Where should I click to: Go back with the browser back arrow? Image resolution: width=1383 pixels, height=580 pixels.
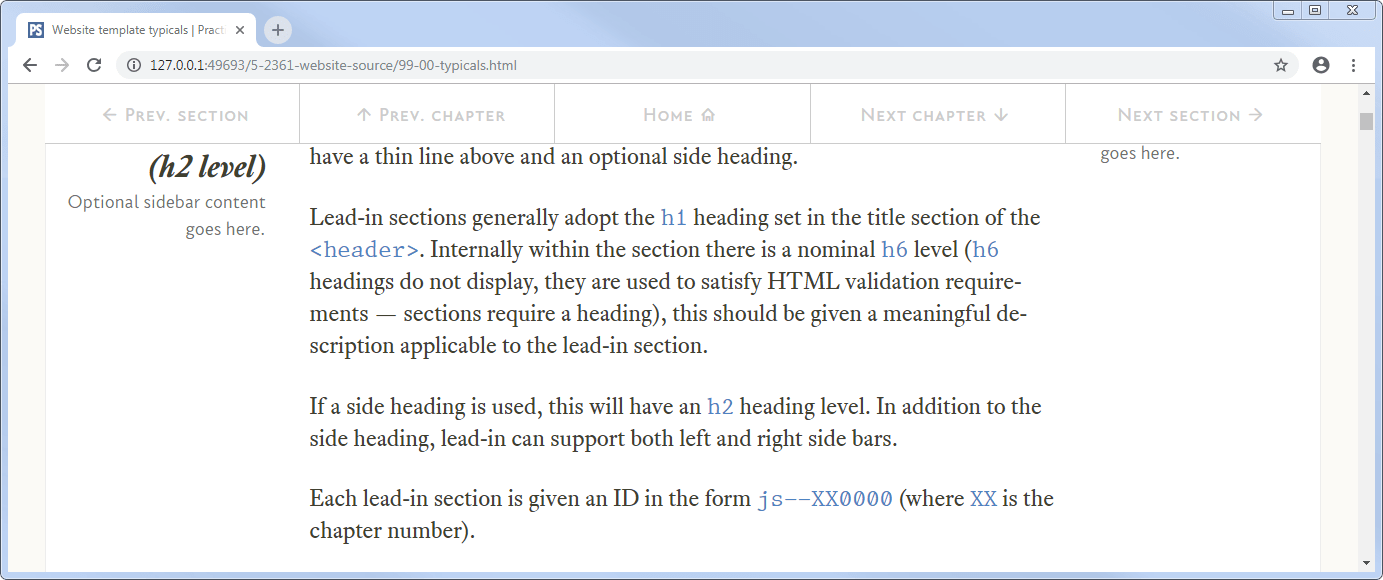[30, 65]
